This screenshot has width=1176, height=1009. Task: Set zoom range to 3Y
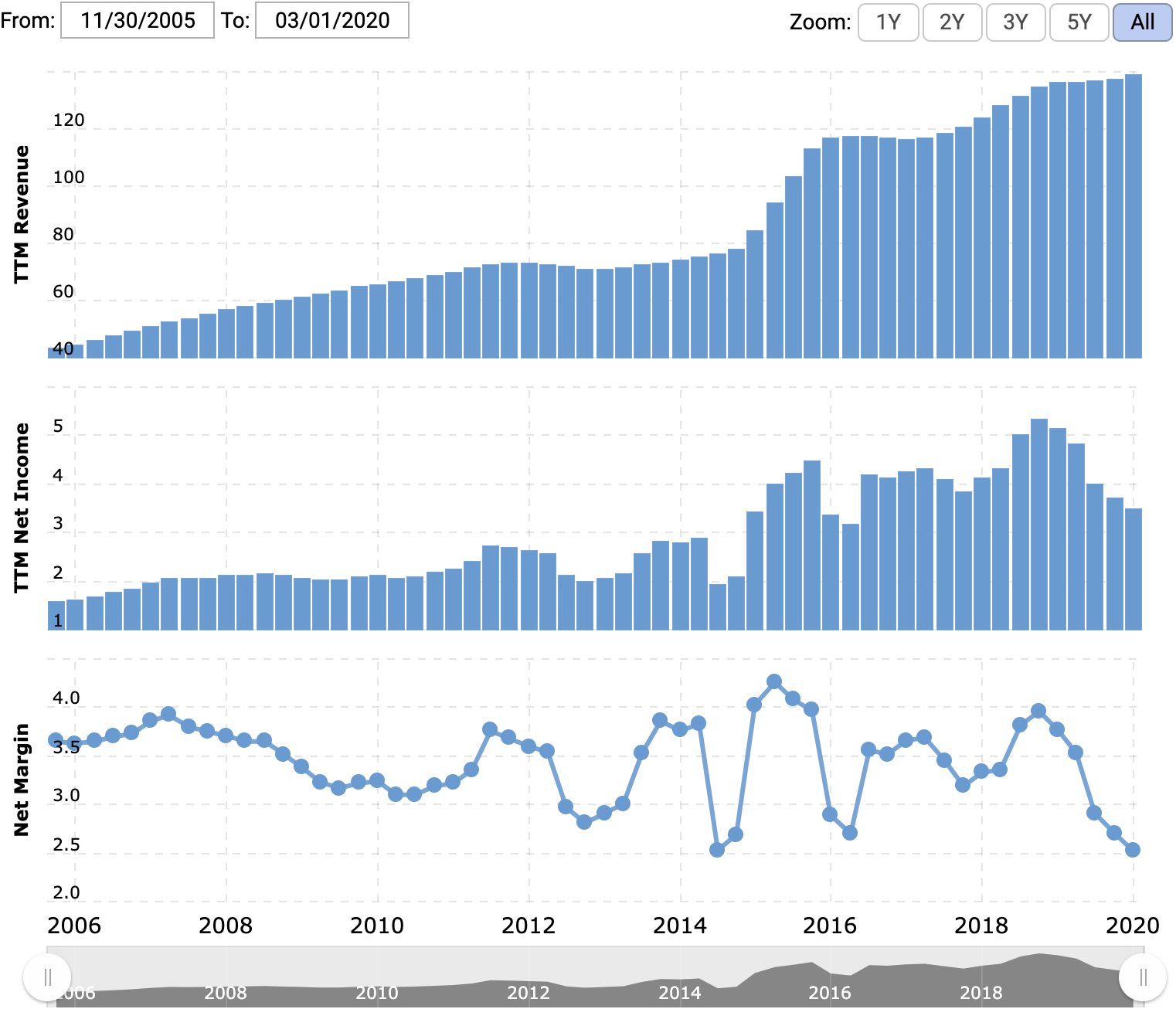click(x=1015, y=22)
